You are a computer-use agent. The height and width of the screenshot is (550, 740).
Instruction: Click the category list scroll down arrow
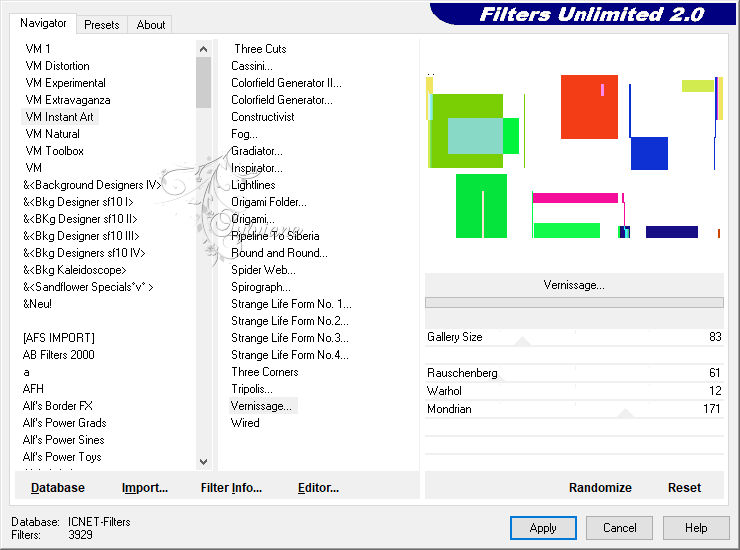pos(203,462)
